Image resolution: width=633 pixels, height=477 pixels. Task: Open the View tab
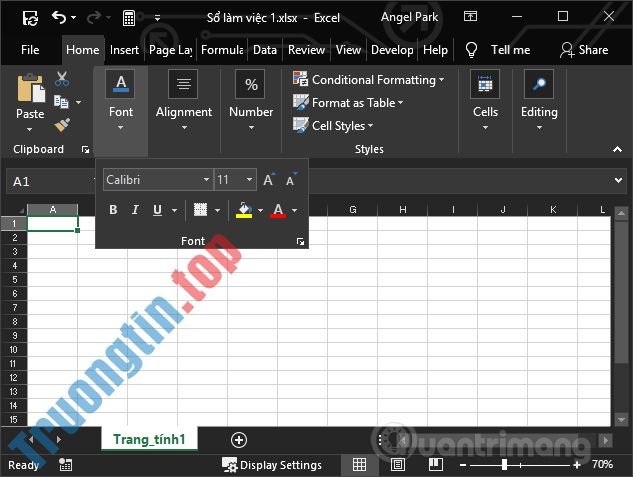pos(348,50)
